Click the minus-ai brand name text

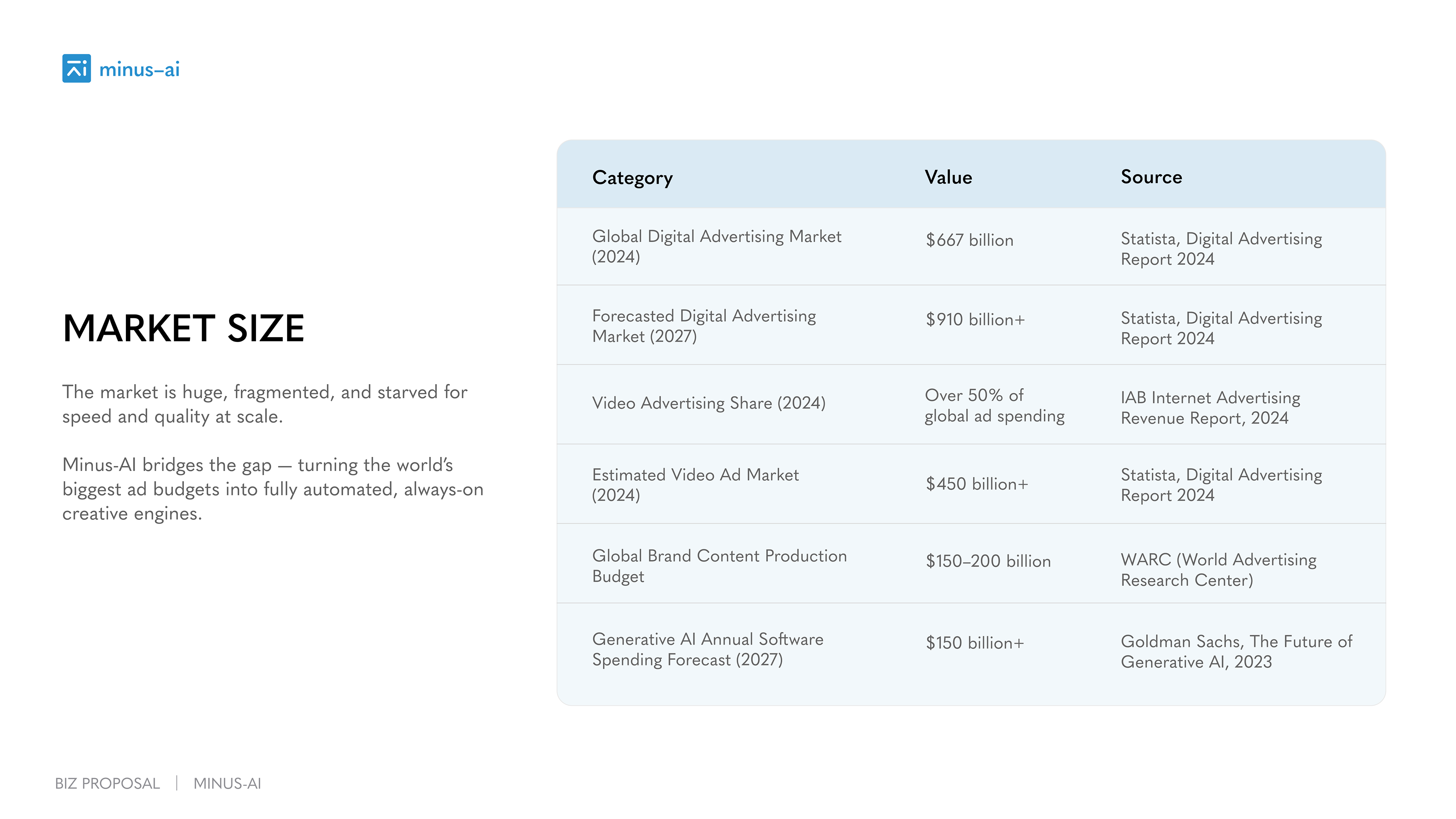click(x=139, y=69)
